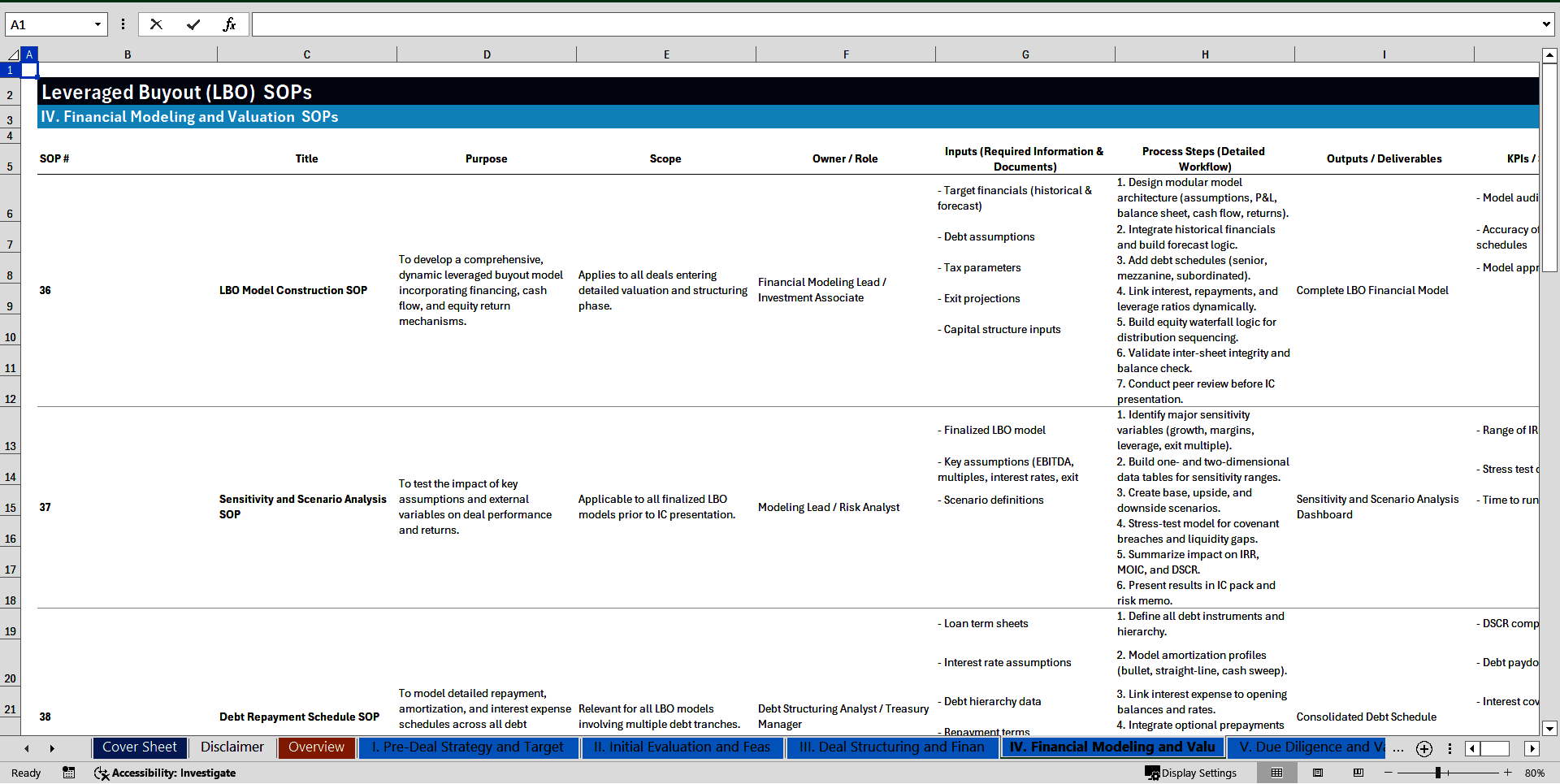This screenshot has width=1560, height=784.
Task: Click the zoom slider handle
Action: click(x=1437, y=773)
